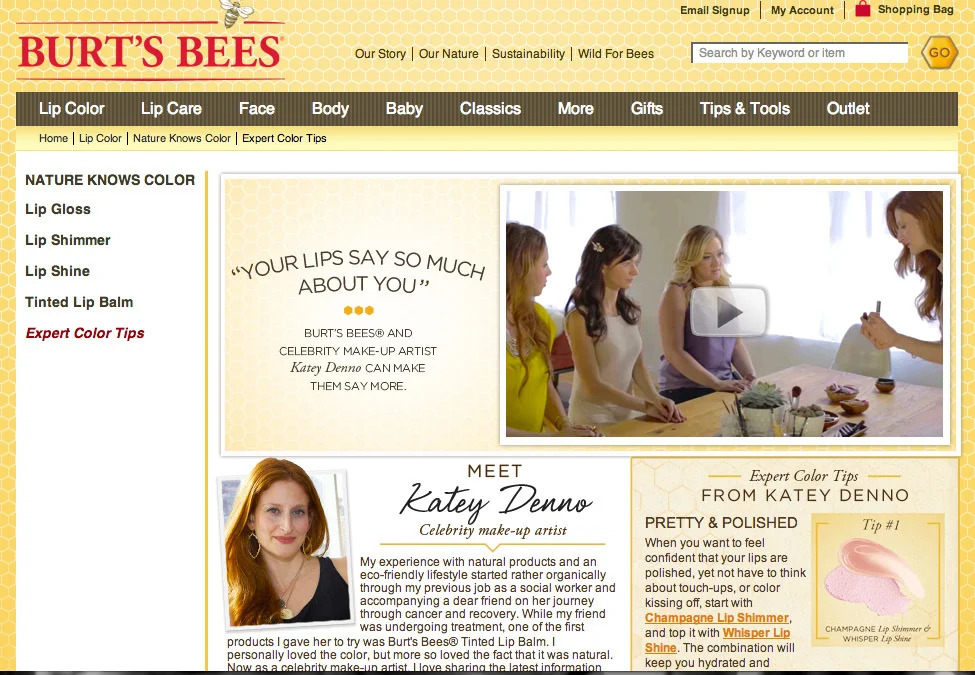Open the Champagne Lip Shimmer product link

(x=717, y=618)
